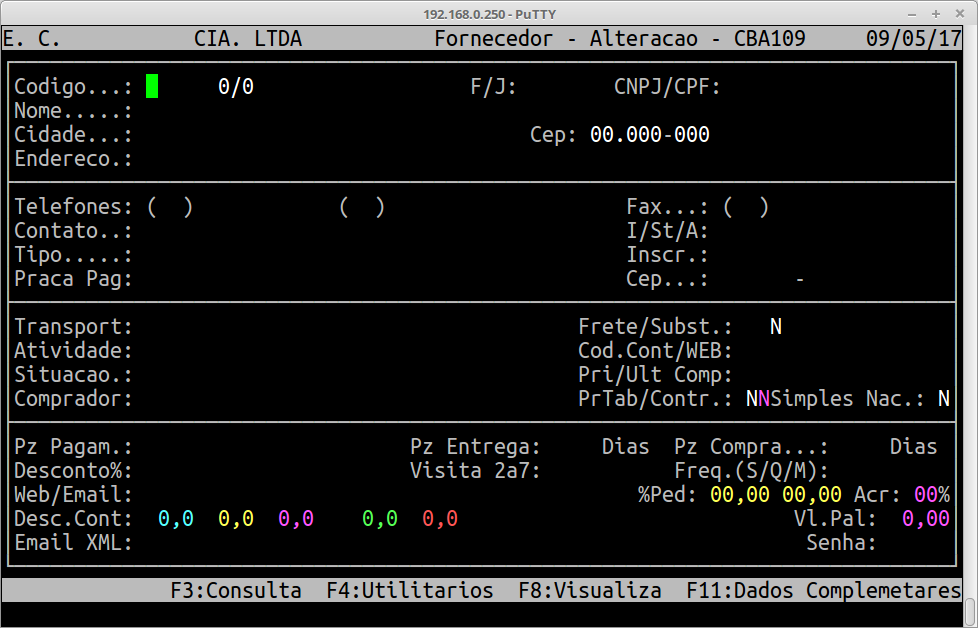Maximize the PuTTY window

pyautogui.click(x=936, y=14)
